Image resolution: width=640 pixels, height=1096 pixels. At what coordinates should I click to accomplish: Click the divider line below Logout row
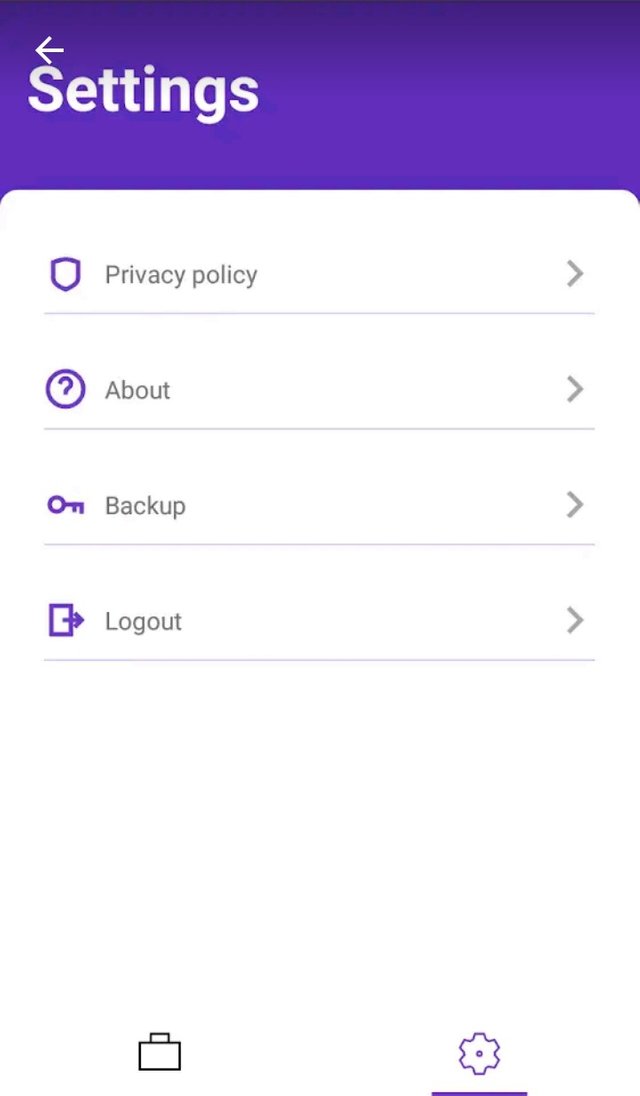click(319, 660)
